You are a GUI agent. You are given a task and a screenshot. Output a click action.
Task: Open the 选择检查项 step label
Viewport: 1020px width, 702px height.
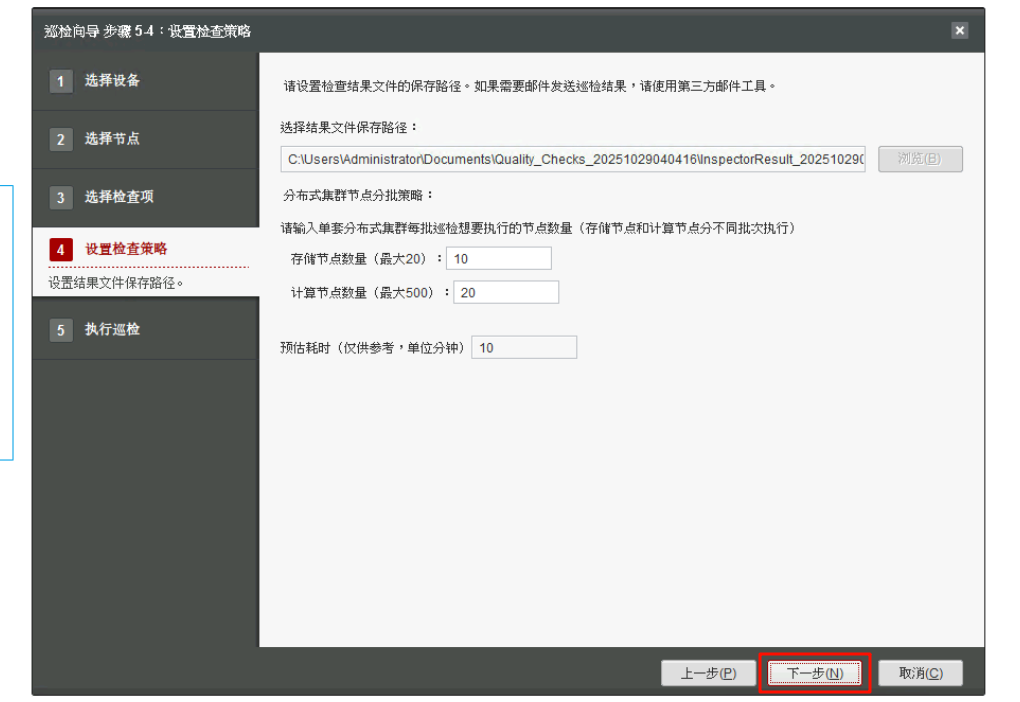(119, 197)
